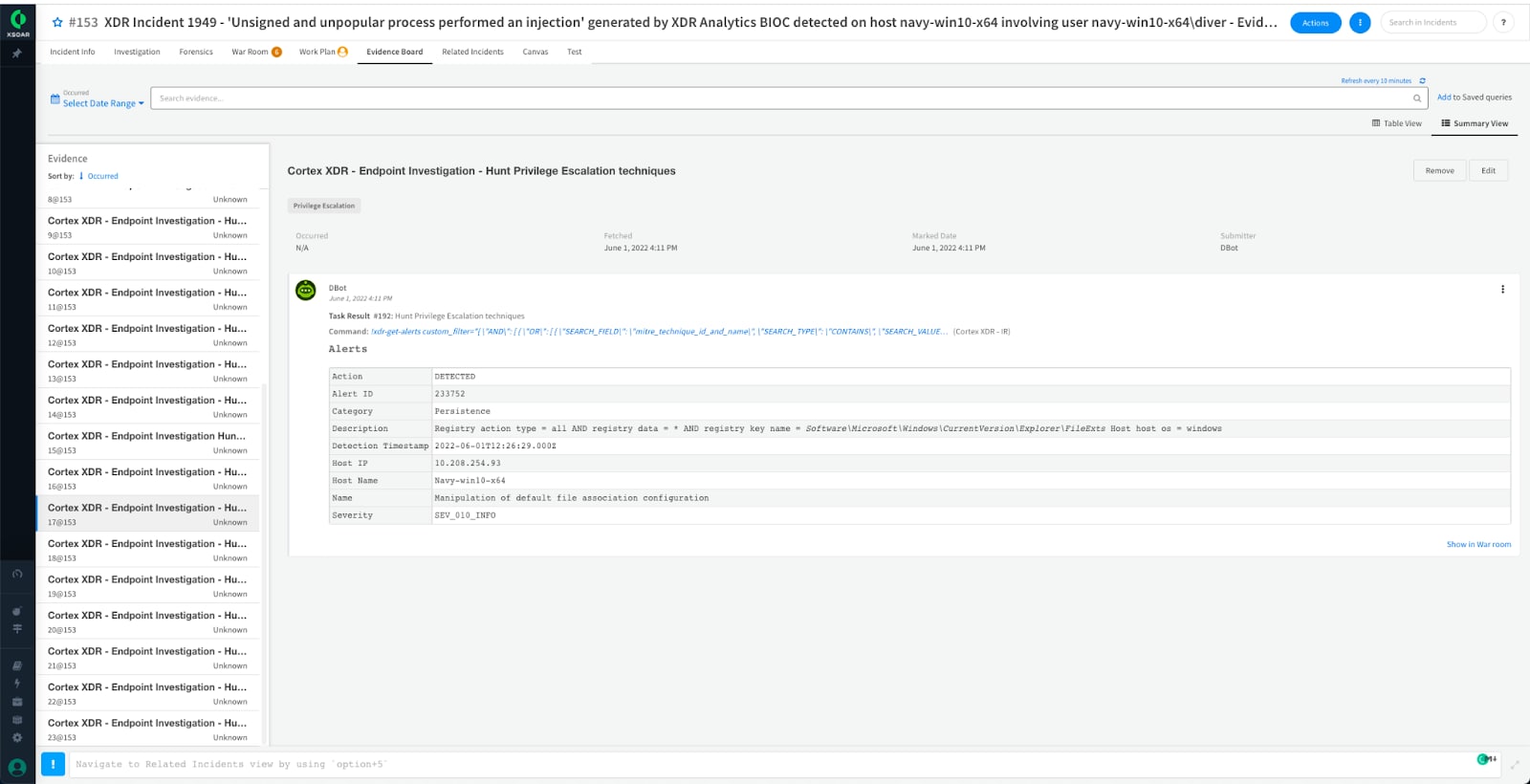Open the Work Plan tab
1530x784 pixels.
(323, 52)
